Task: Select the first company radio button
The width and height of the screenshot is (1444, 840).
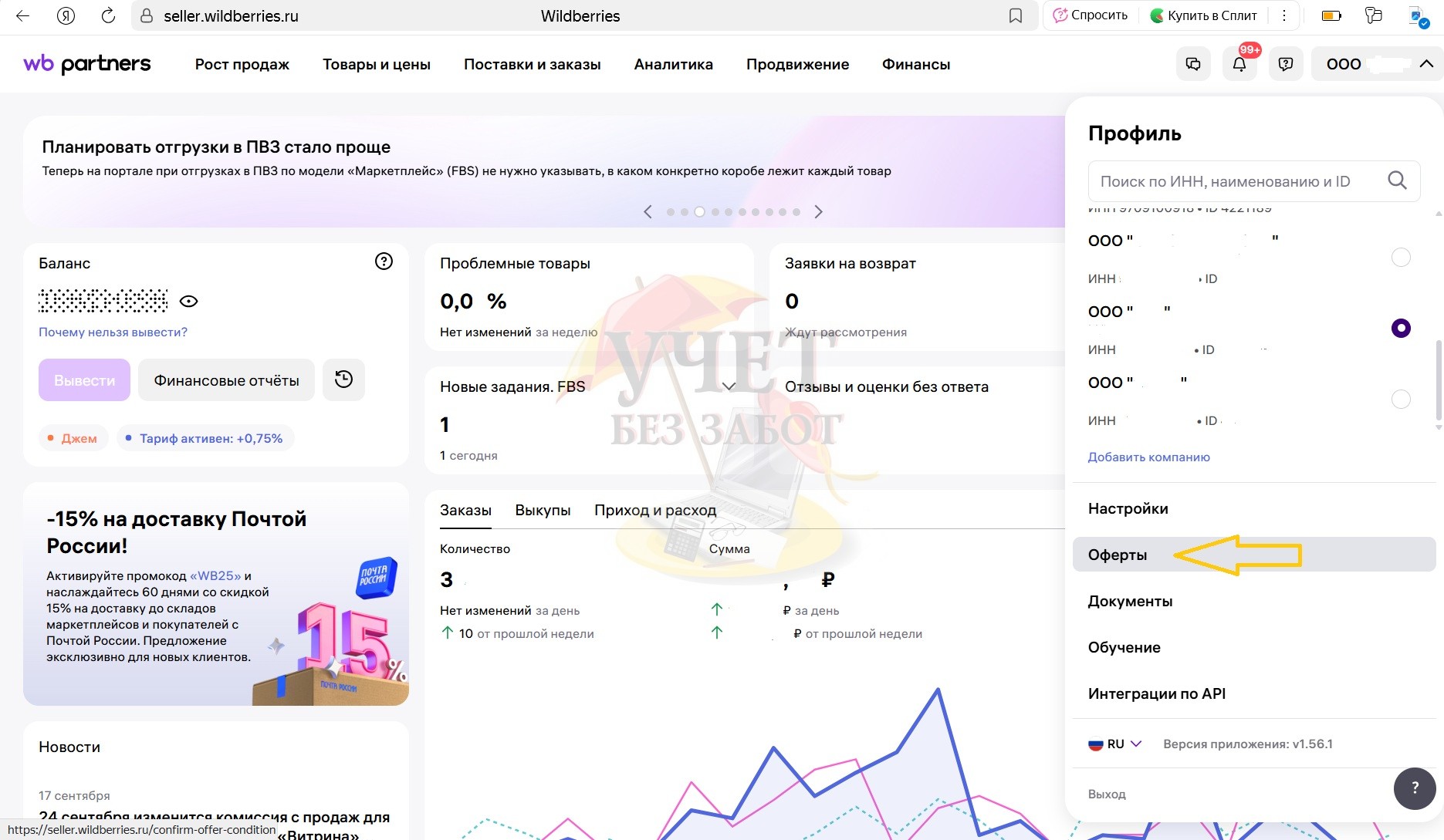Action: [1400, 258]
